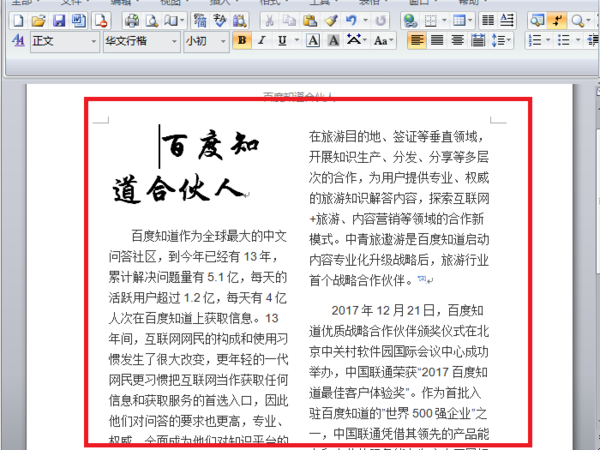This screenshot has width=600, height=450.
Task: Expand change case dropdown arrow
Action: click(x=392, y=40)
